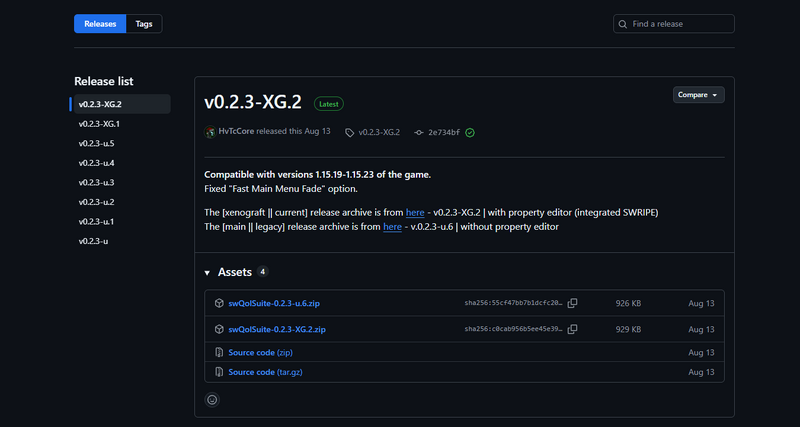Screen dimensions: 800x427
Task: Click file icon for Source code (zip)
Action: [219, 353]
